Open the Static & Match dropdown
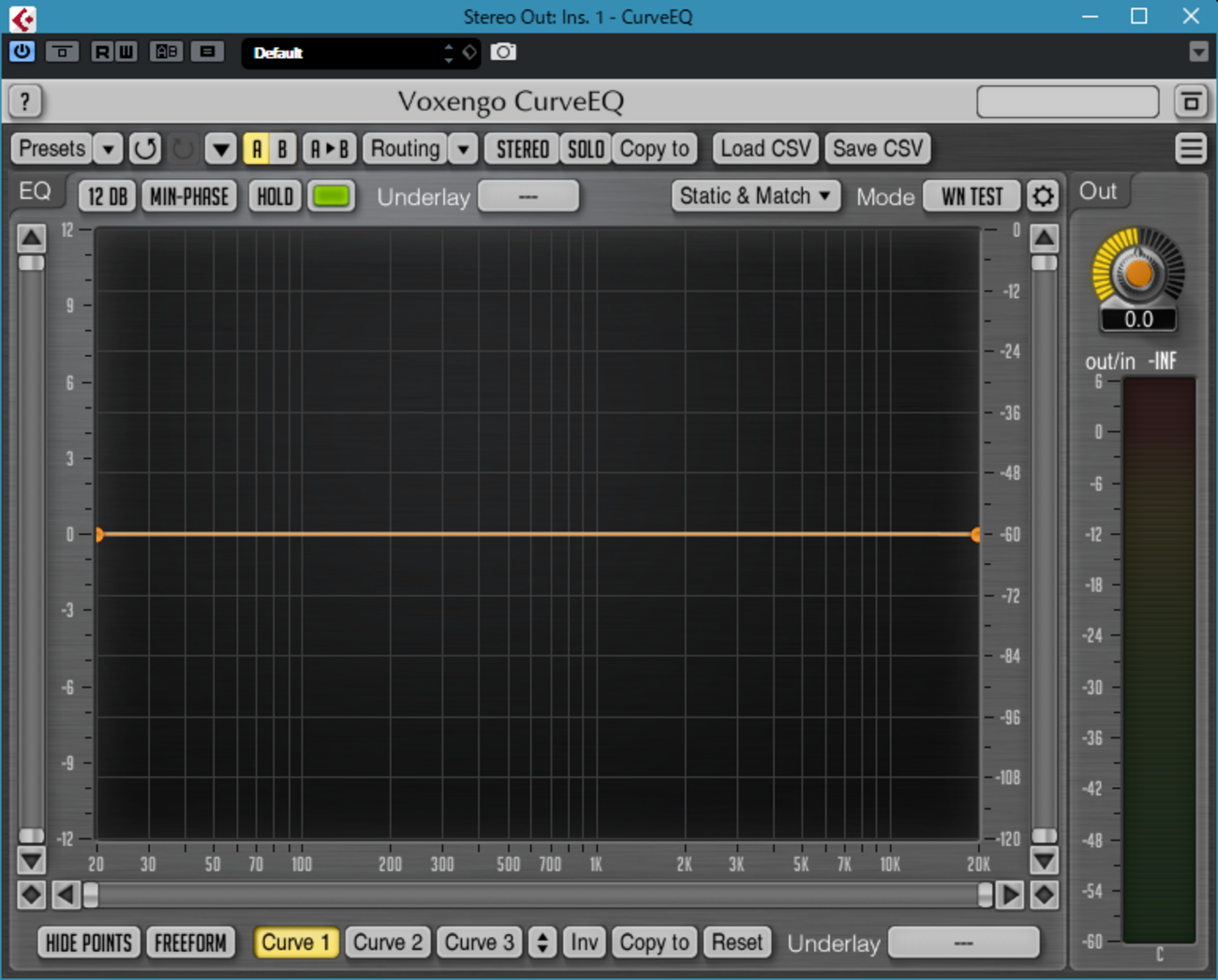The height and width of the screenshot is (980, 1218). [755, 197]
